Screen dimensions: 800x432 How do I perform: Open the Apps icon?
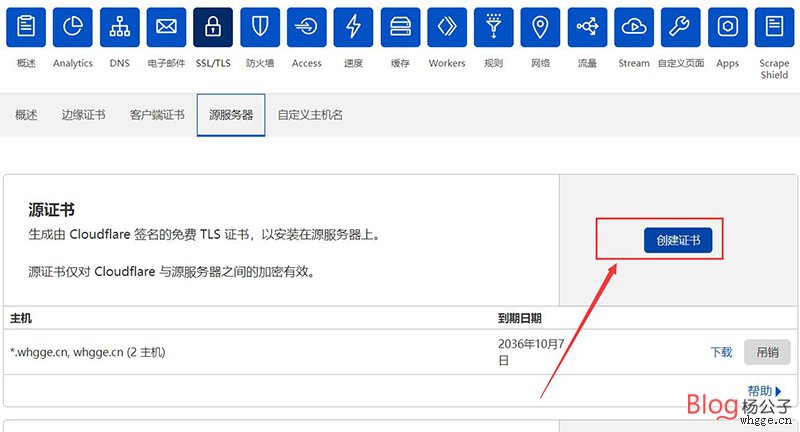tap(728, 27)
